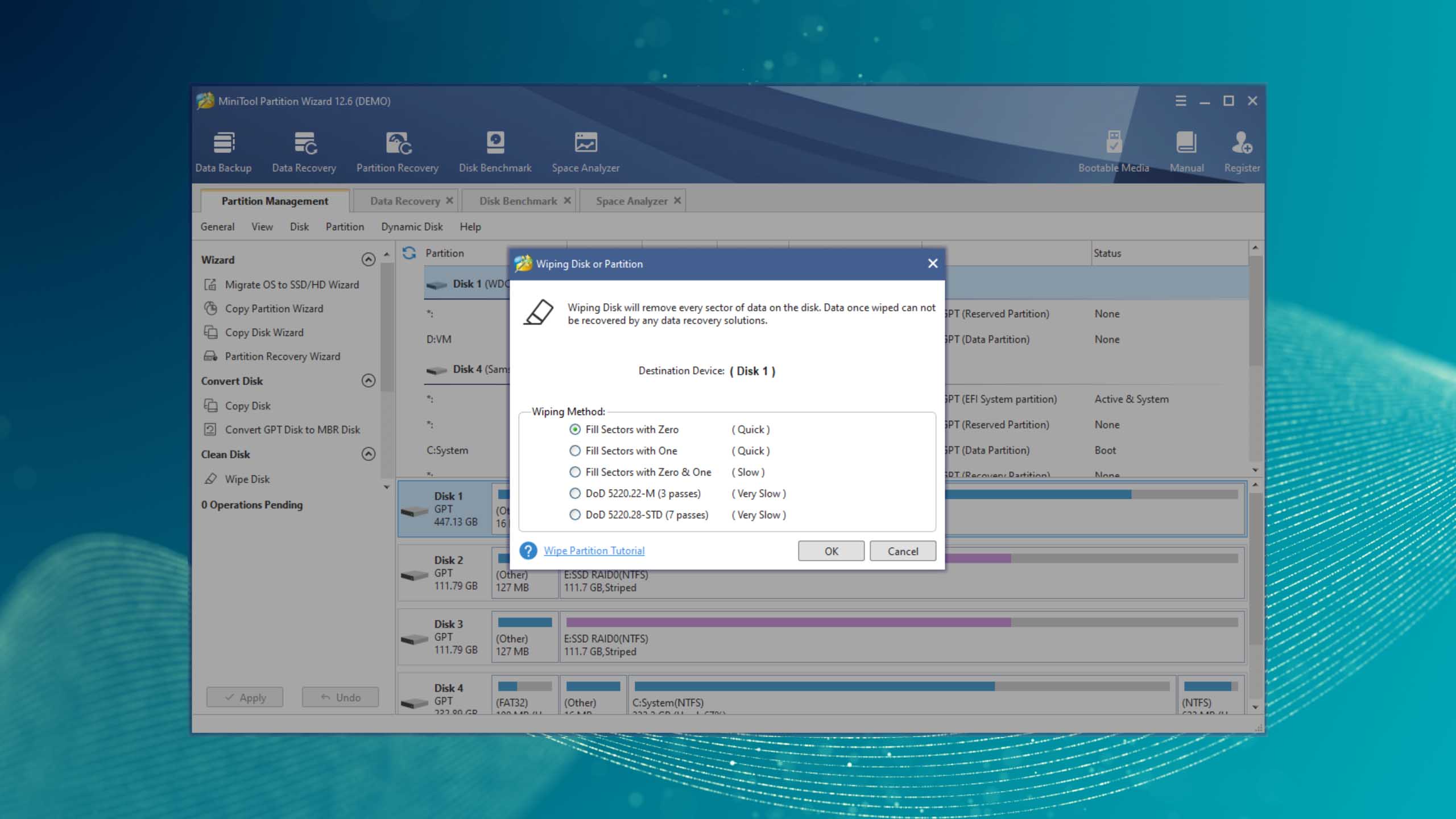
Task: Select Disk 1 GPT 447.13 GB in disk map
Action: (x=445, y=508)
